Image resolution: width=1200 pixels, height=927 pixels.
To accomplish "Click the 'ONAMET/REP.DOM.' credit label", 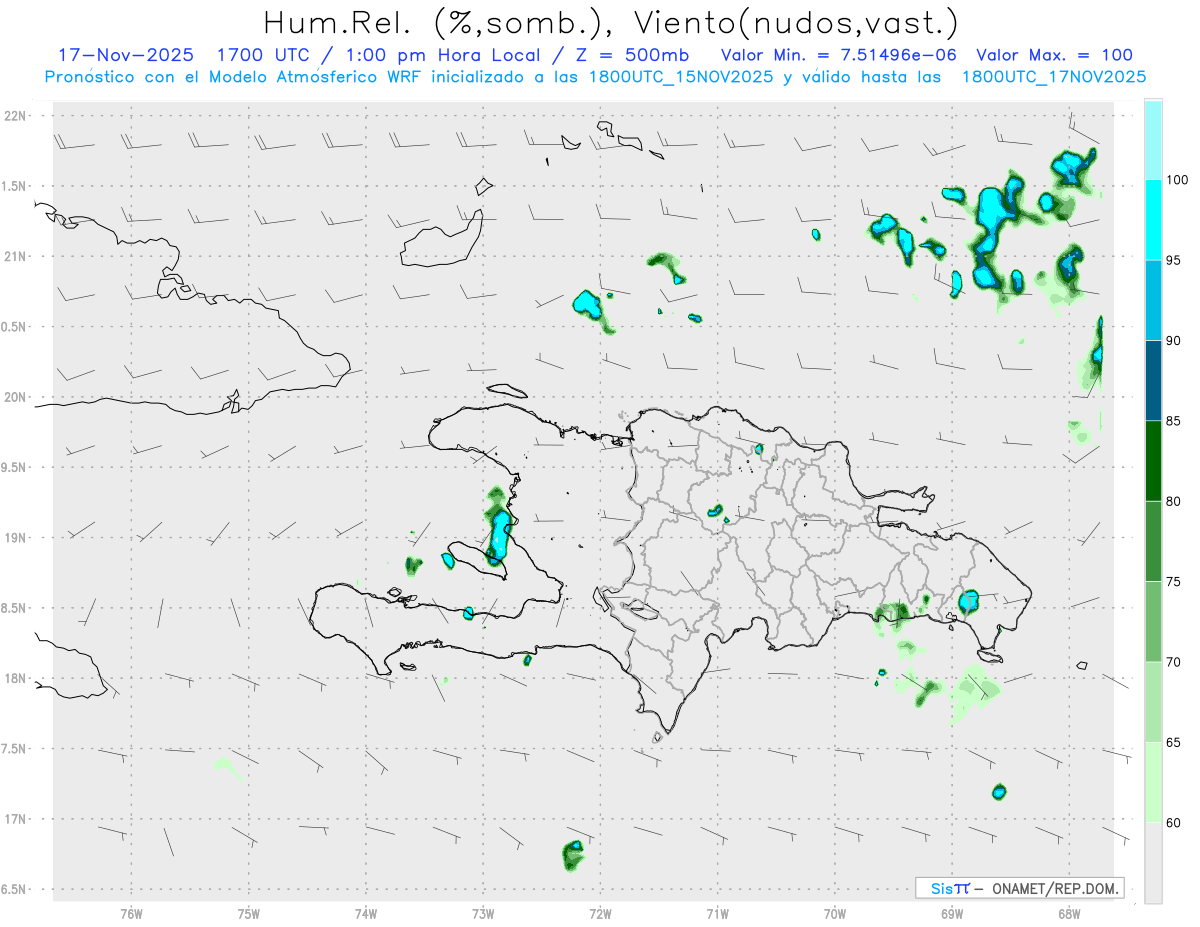I will coord(1054,888).
